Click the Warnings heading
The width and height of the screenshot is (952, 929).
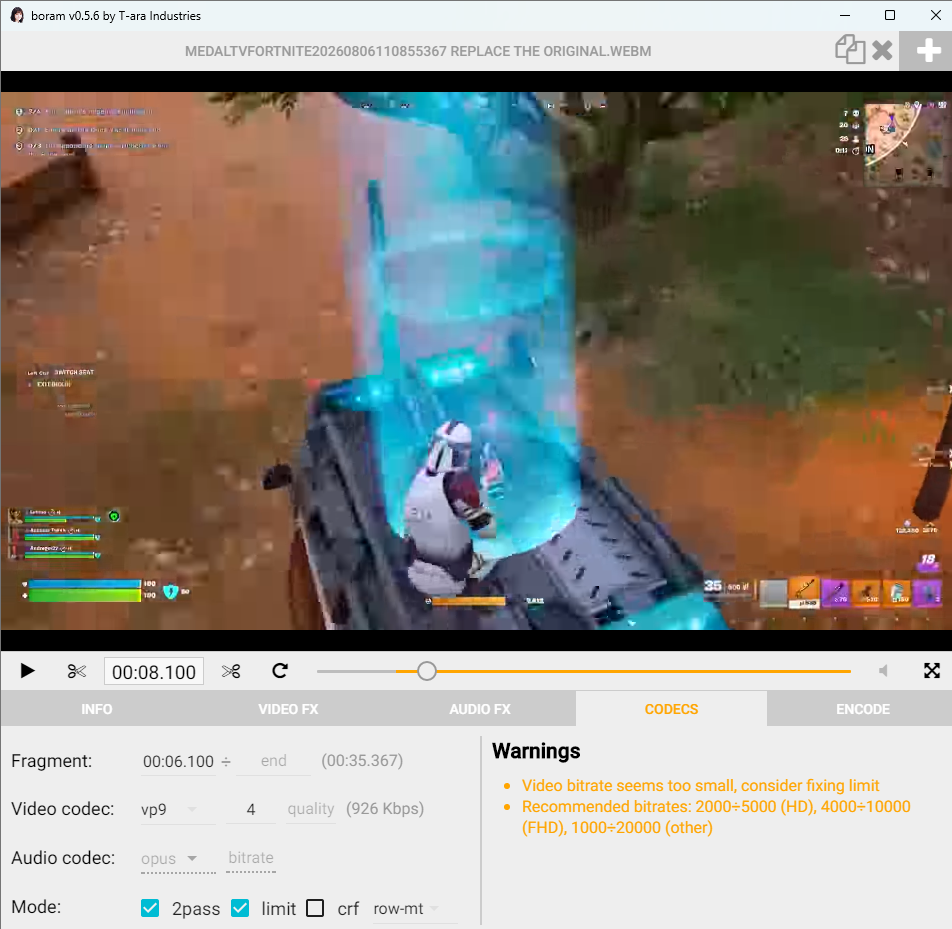pos(536,751)
